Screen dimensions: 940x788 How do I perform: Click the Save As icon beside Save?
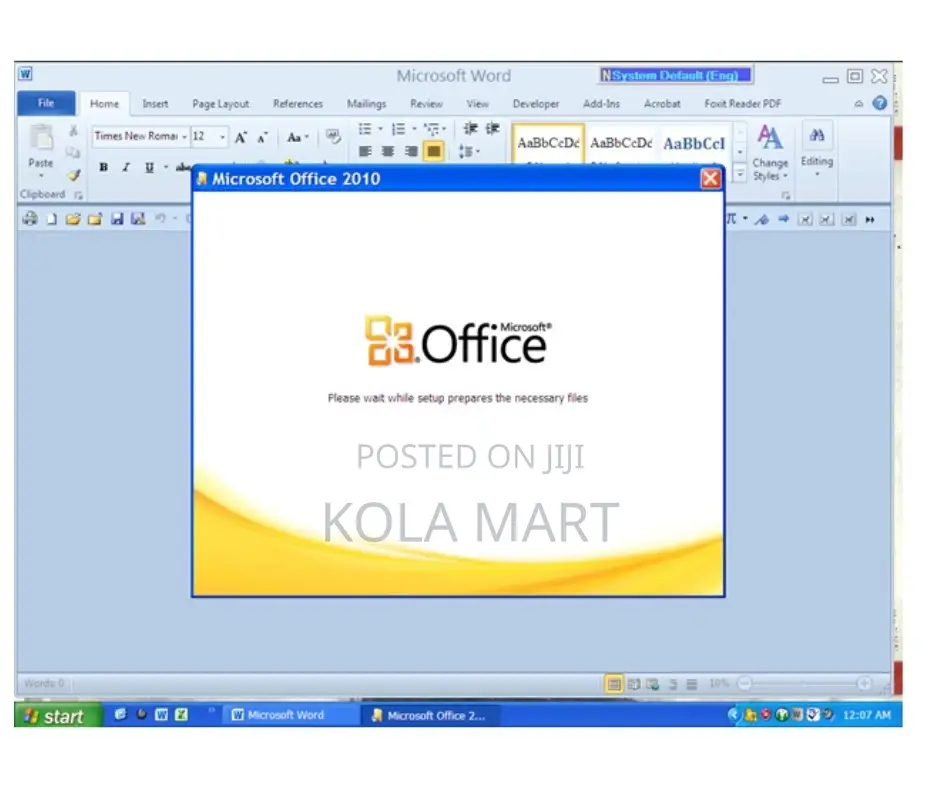[138, 219]
